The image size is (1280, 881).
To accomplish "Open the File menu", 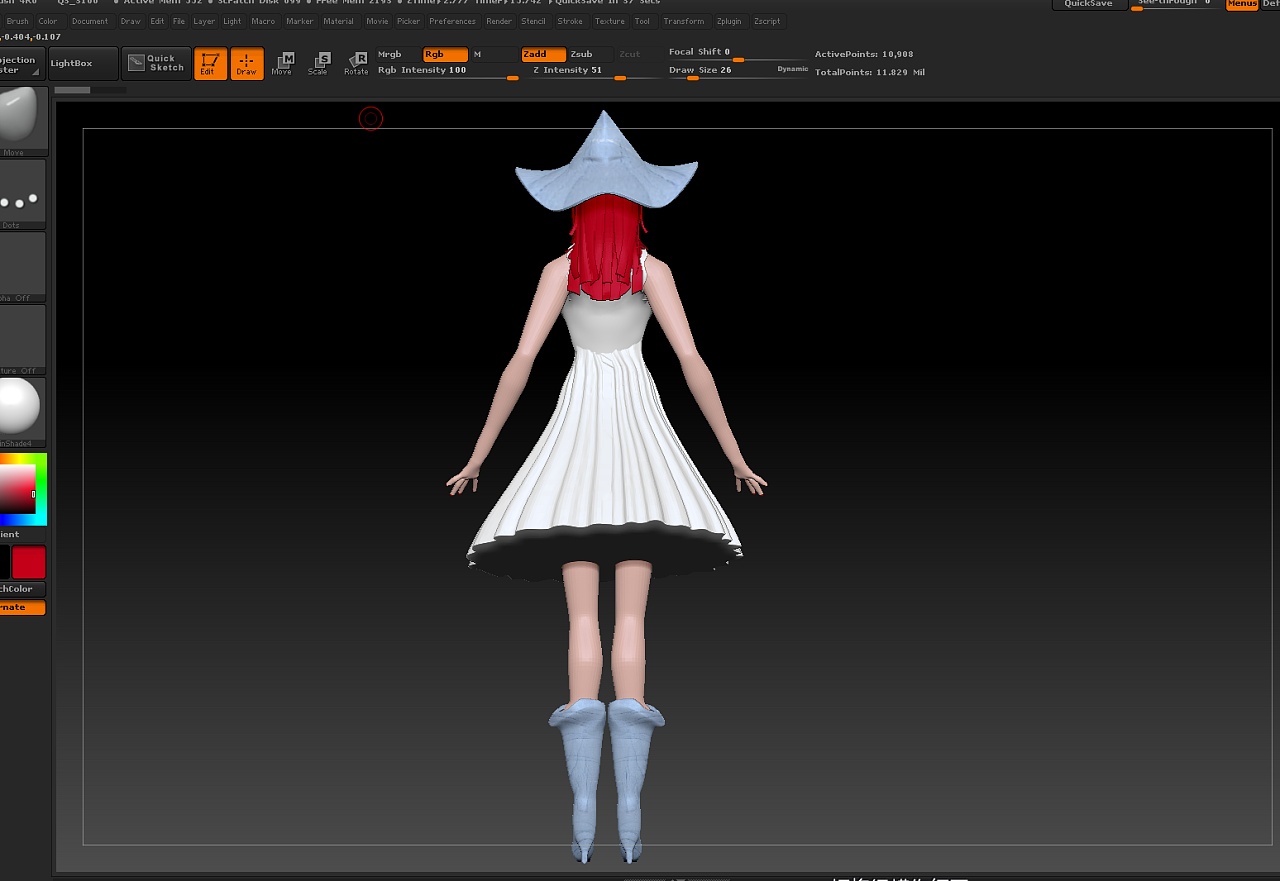I will tap(179, 21).
